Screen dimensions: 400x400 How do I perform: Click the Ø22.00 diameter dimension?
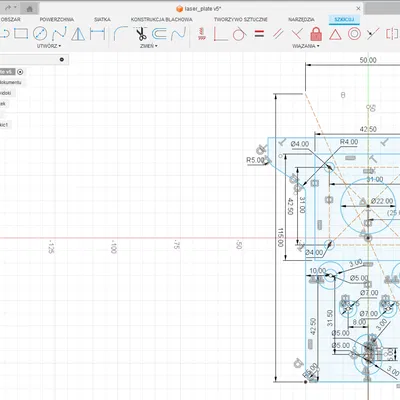coord(382,201)
